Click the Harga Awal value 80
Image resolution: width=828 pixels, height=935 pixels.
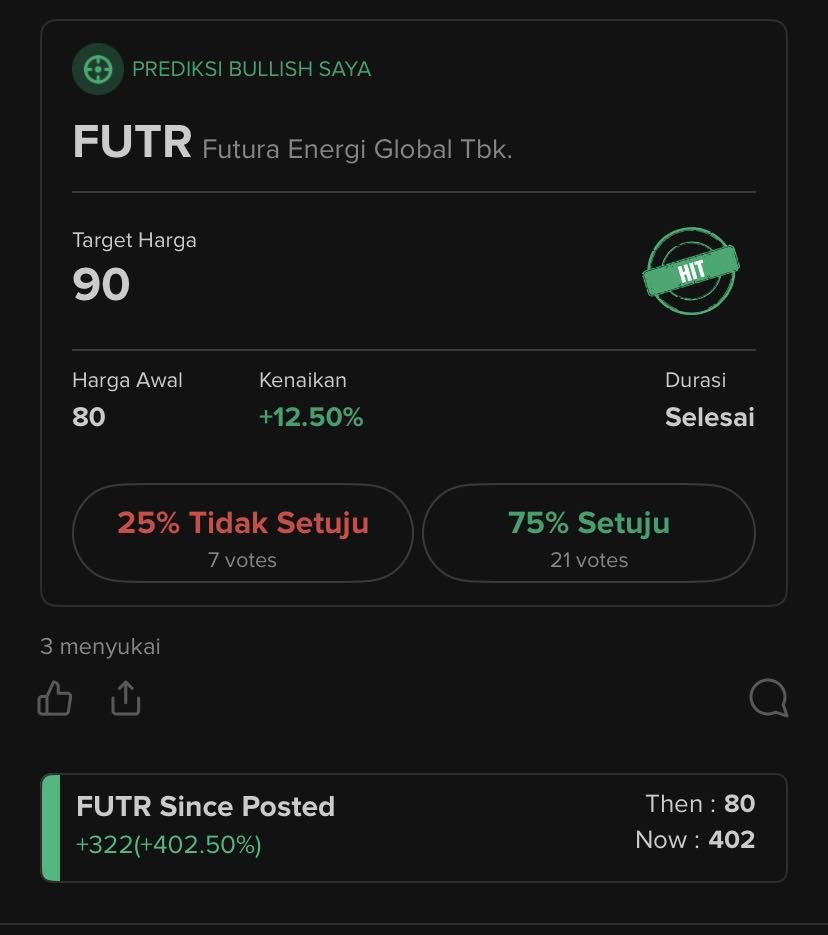pyautogui.click(x=89, y=417)
